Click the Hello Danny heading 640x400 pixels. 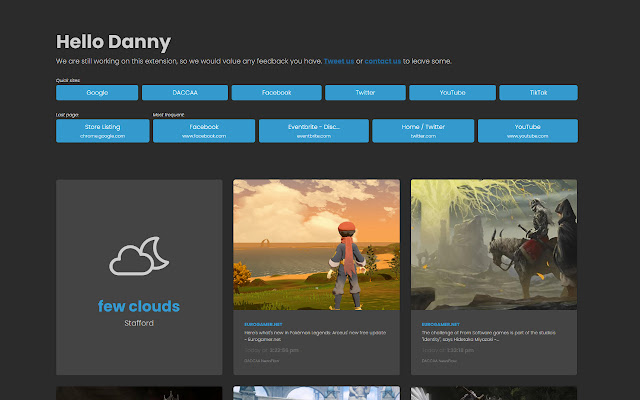coord(113,42)
